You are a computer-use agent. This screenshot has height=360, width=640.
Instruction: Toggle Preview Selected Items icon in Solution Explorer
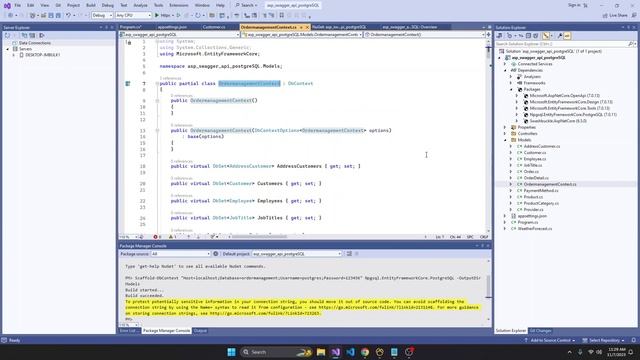pos(567,36)
